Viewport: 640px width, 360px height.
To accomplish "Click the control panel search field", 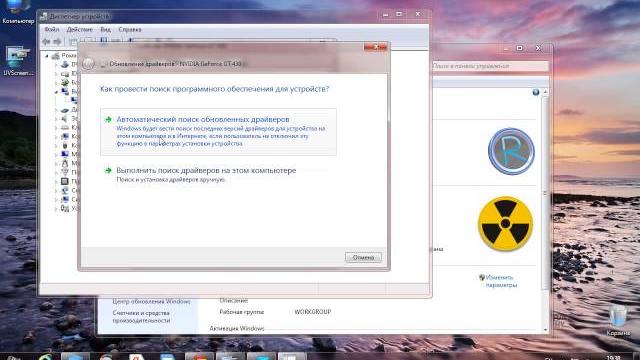I will (490, 66).
